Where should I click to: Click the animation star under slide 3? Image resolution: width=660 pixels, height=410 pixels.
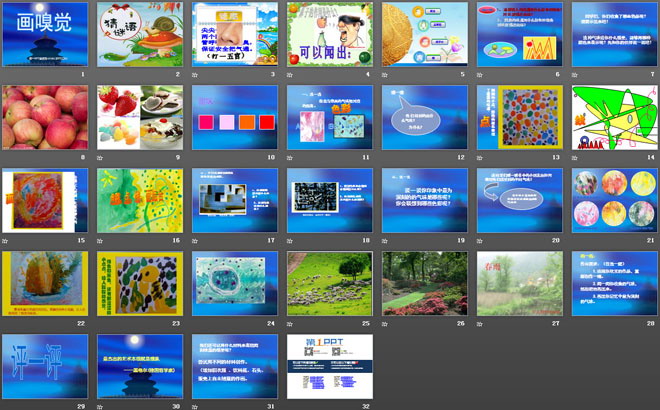click(195, 75)
